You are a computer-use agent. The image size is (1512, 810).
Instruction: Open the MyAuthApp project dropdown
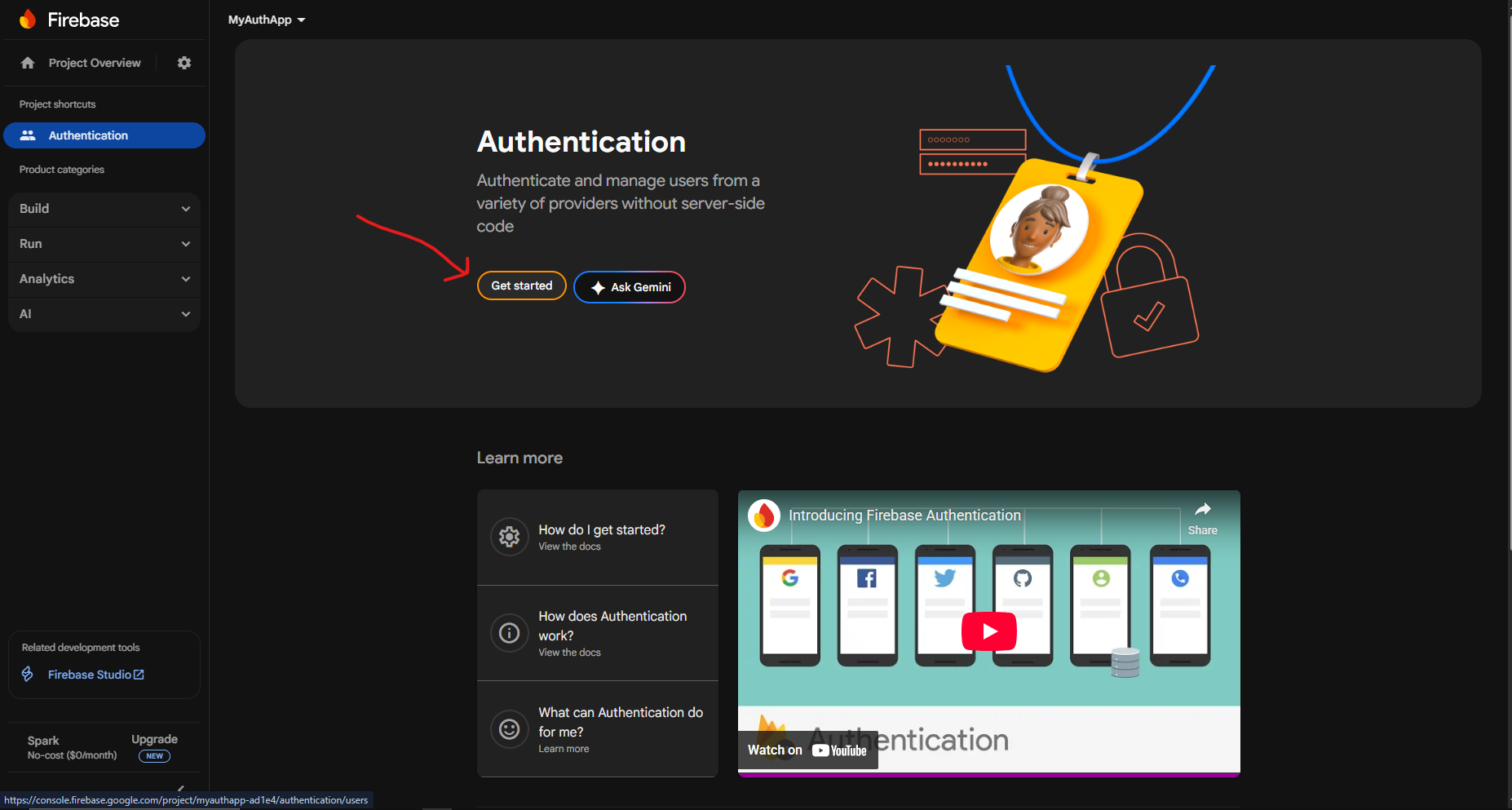pos(267,20)
